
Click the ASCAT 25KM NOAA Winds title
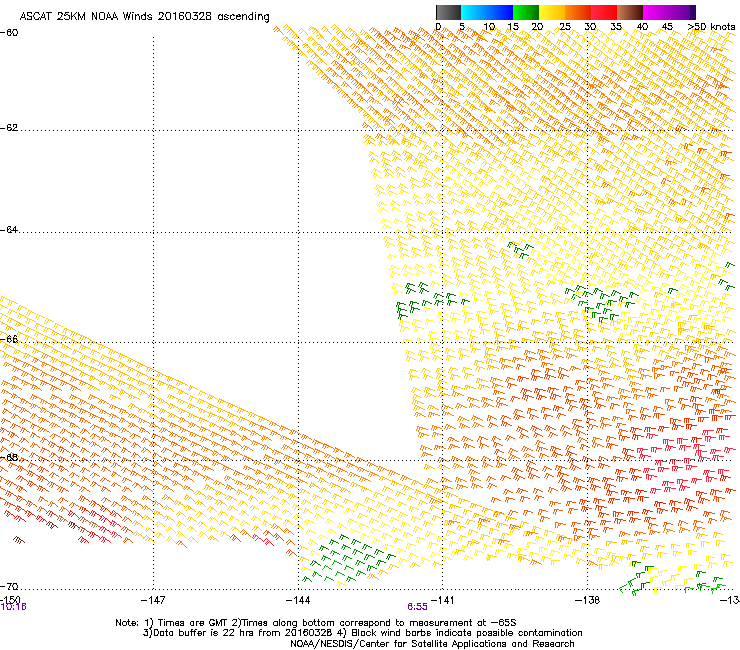[144, 17]
